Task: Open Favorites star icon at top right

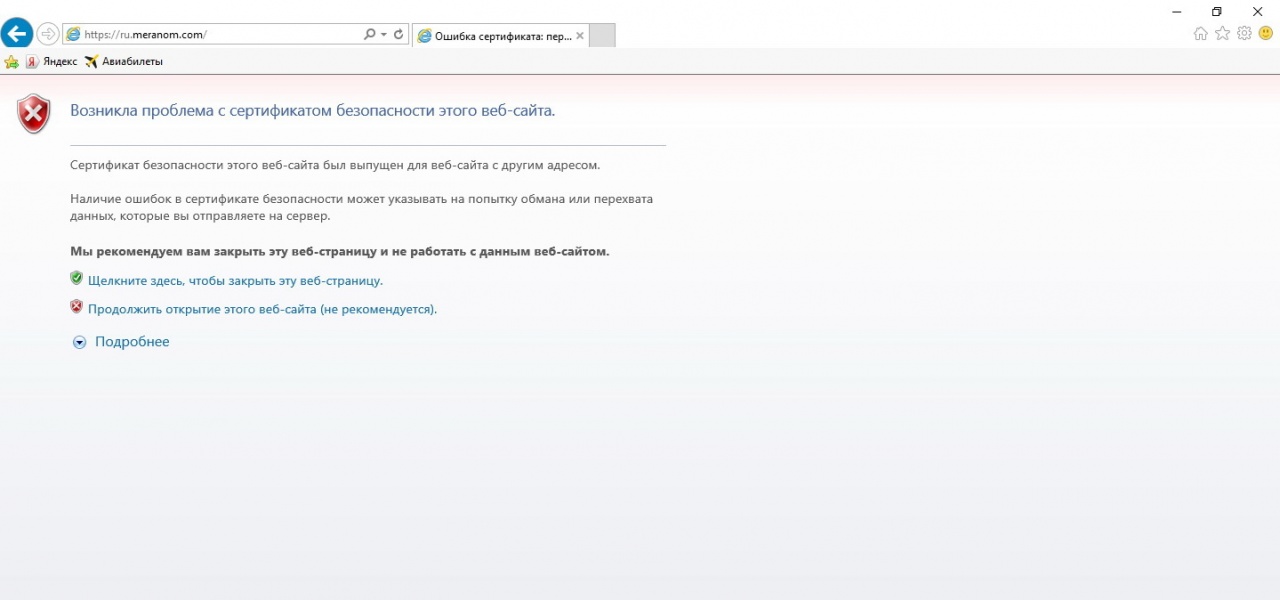Action: click(x=1222, y=34)
